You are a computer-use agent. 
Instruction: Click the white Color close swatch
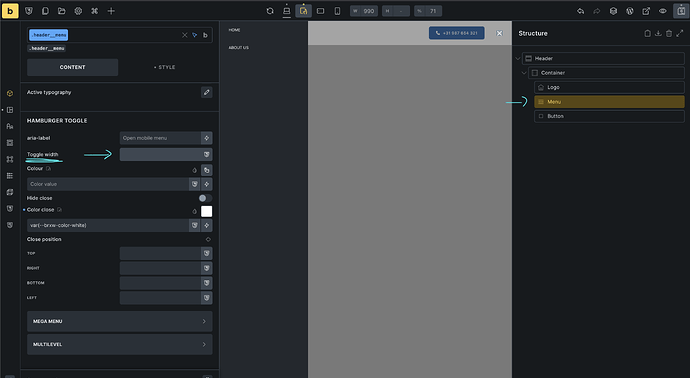206,211
